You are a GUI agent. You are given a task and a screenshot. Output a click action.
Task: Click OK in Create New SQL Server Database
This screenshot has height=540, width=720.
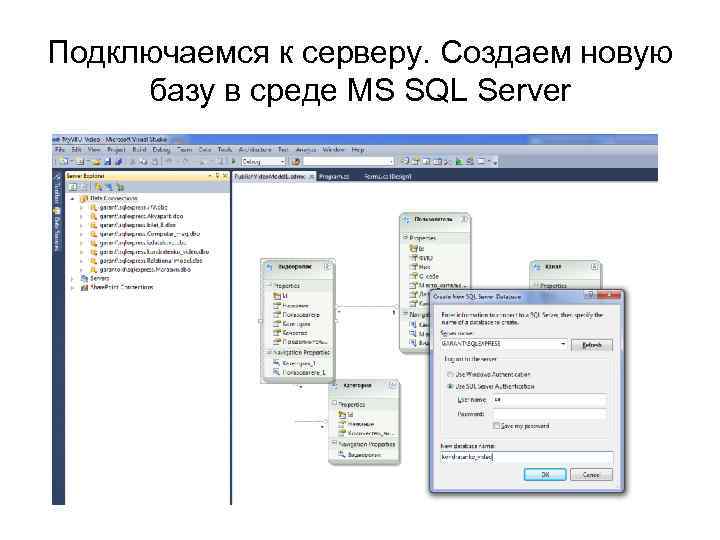click(x=545, y=475)
